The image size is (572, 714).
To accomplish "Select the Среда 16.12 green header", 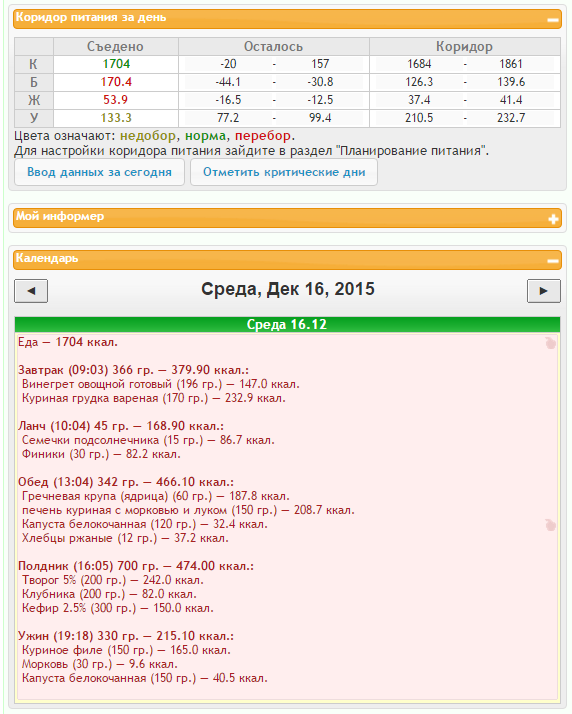I will 287,324.
